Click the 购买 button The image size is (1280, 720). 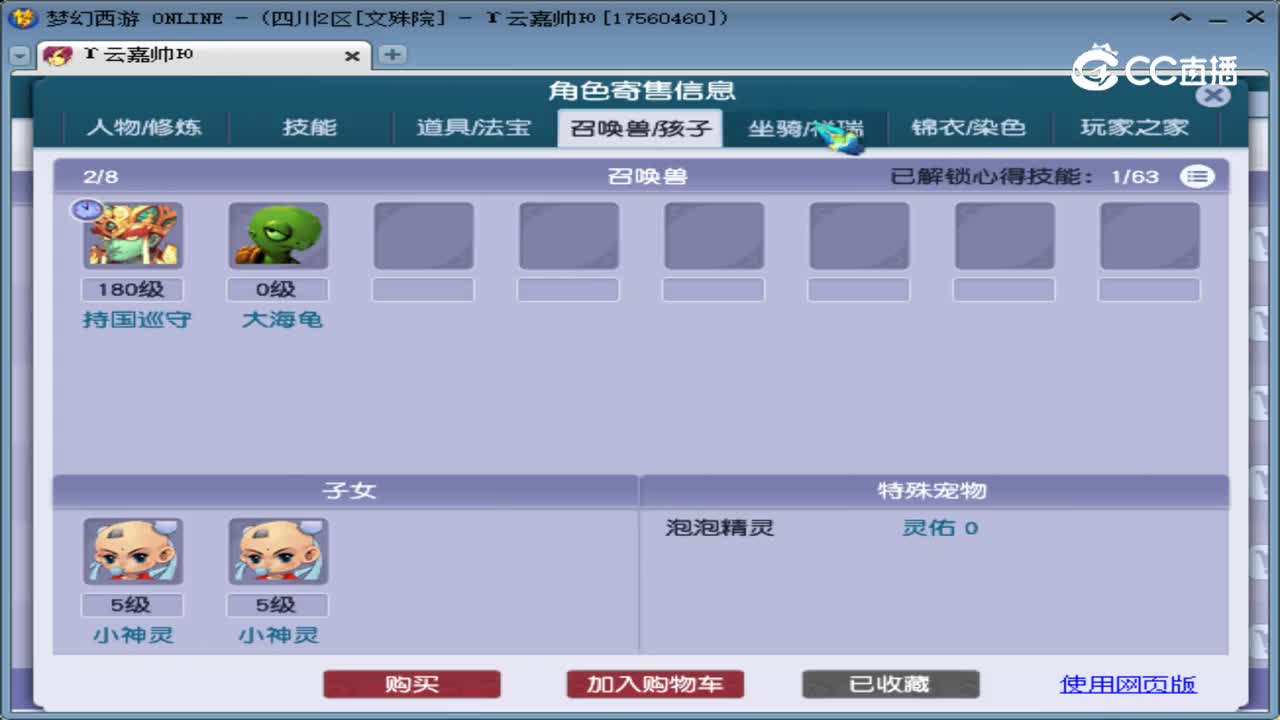pyautogui.click(x=412, y=684)
